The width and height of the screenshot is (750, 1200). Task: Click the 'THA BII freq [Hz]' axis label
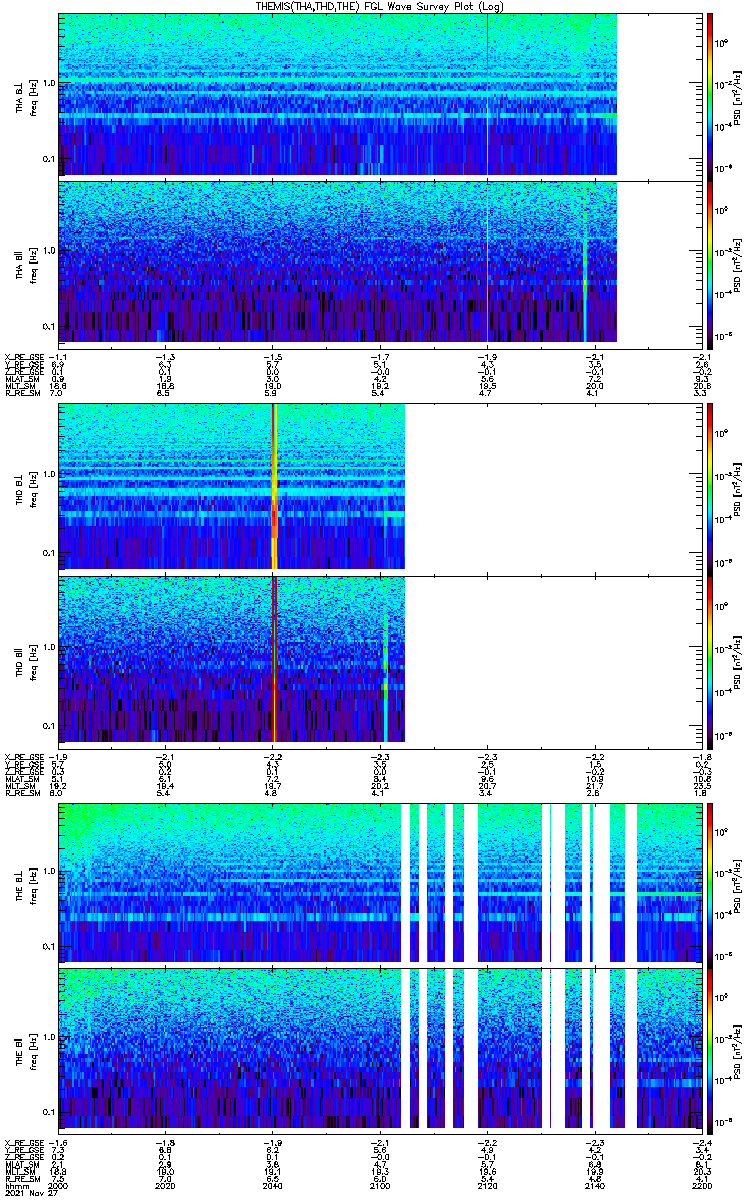[x=25, y=263]
